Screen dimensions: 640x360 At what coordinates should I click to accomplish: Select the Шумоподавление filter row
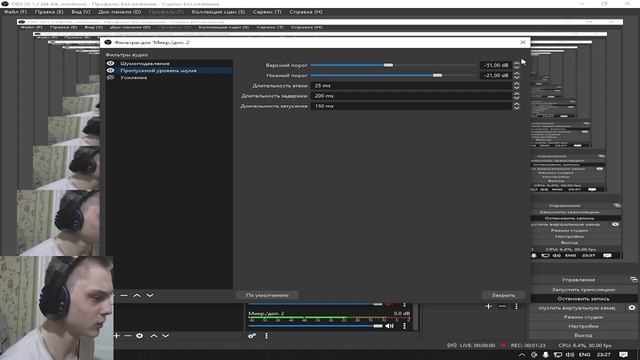169,64
